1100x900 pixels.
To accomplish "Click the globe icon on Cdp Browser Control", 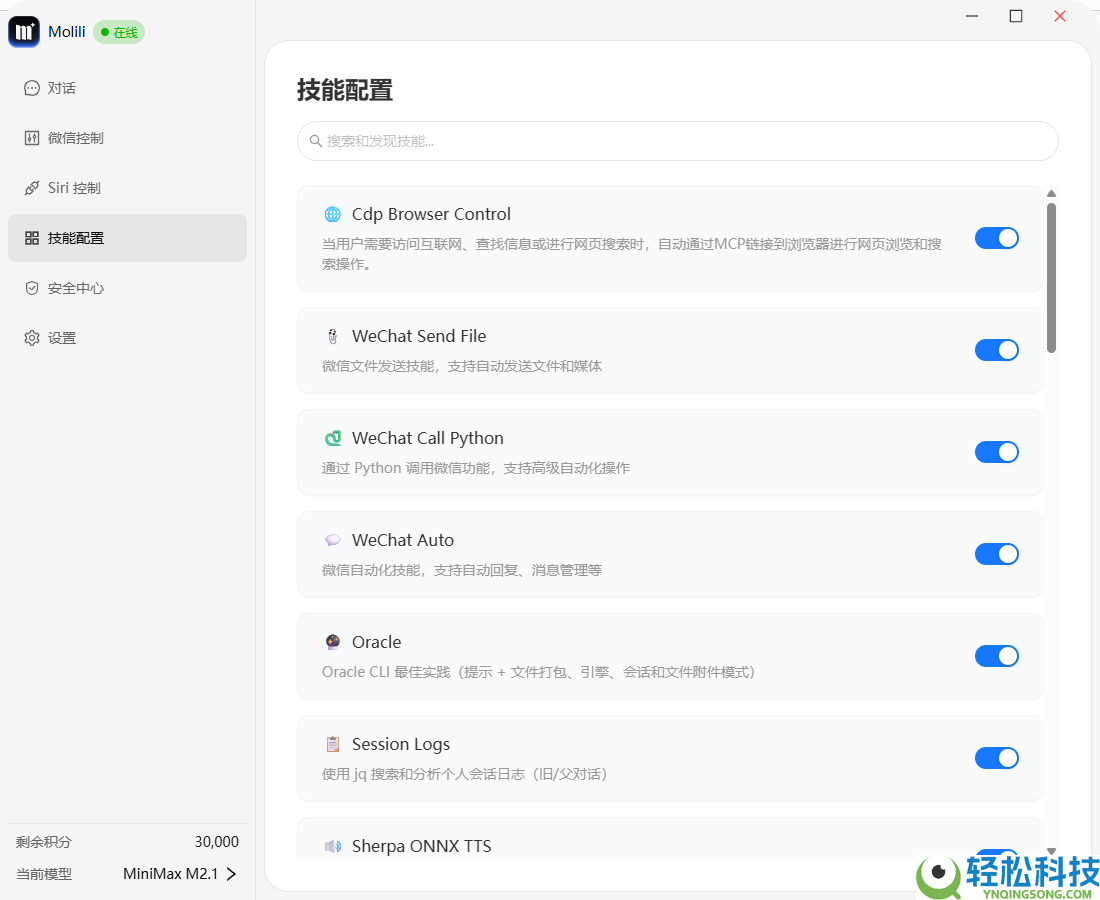I will [x=333, y=214].
